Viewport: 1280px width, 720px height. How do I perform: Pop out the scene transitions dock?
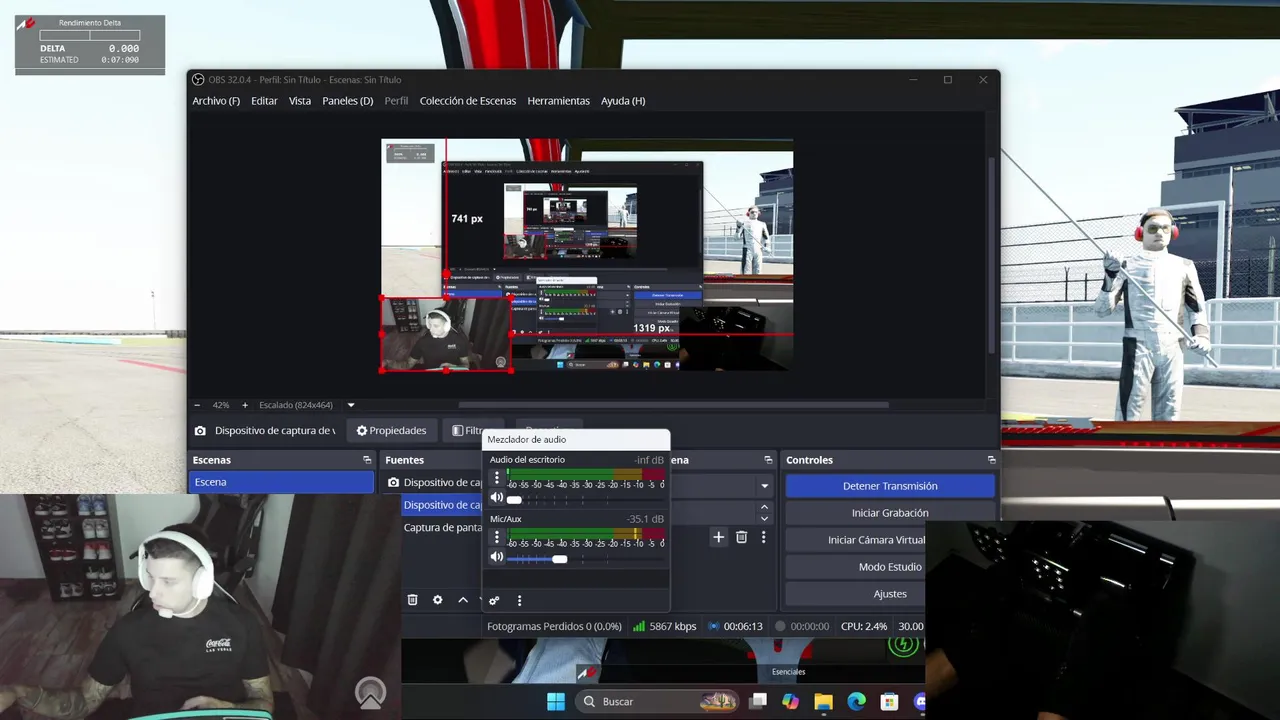pyautogui.click(x=768, y=460)
